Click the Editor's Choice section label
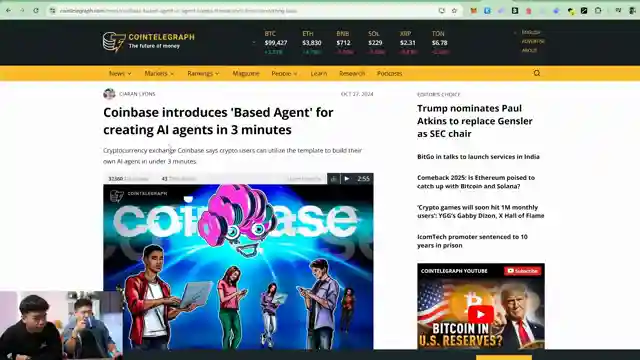The image size is (640, 360). [x=438, y=94]
